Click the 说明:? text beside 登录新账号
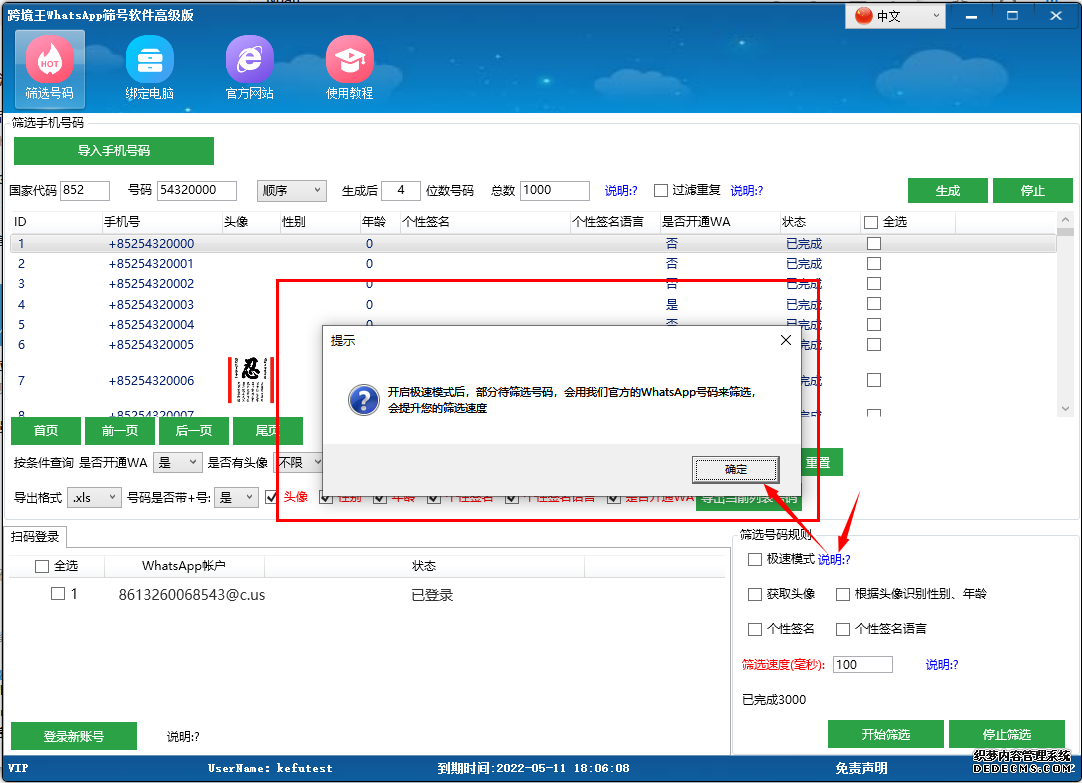The height and width of the screenshot is (783, 1082). click(184, 737)
